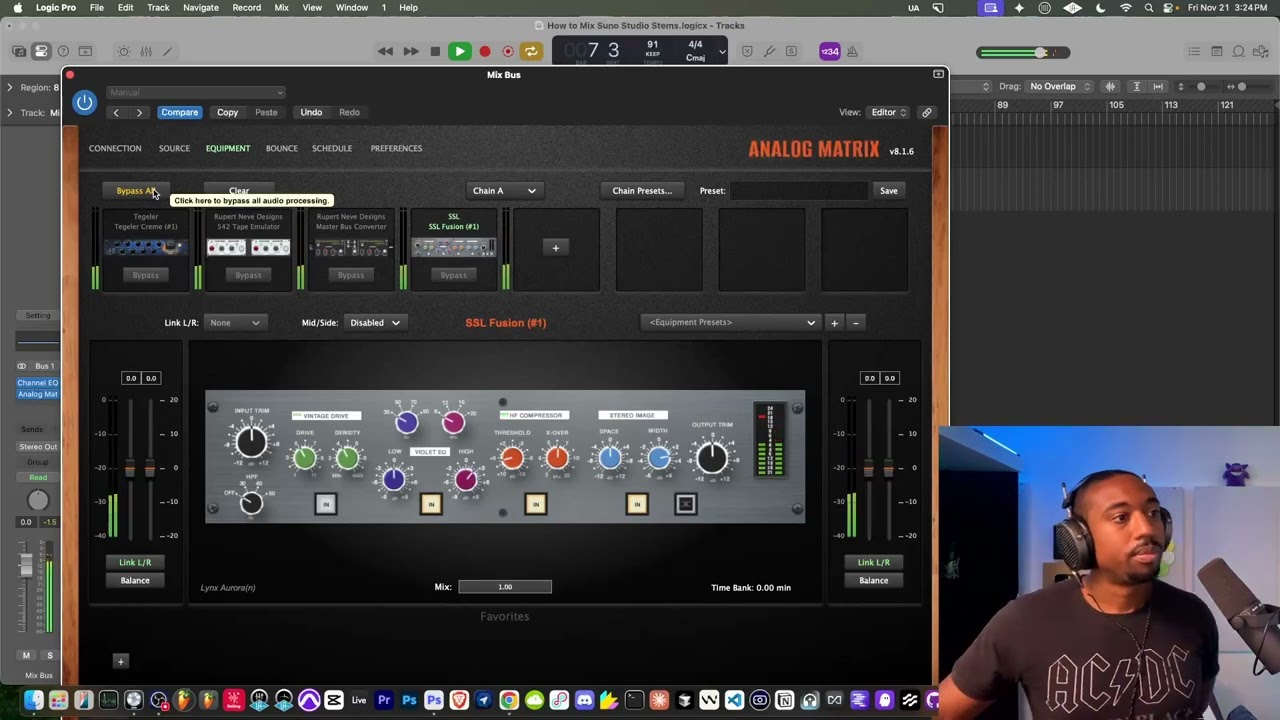
Task: Toggle the yellow Cycle button
Action: pos(531,51)
